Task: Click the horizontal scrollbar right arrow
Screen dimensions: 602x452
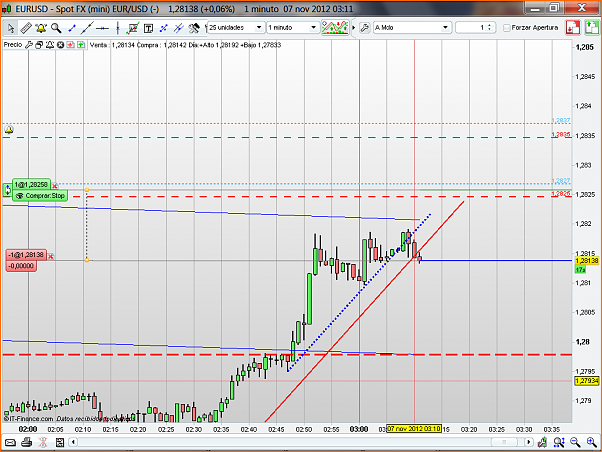Action: pyautogui.click(x=529, y=442)
